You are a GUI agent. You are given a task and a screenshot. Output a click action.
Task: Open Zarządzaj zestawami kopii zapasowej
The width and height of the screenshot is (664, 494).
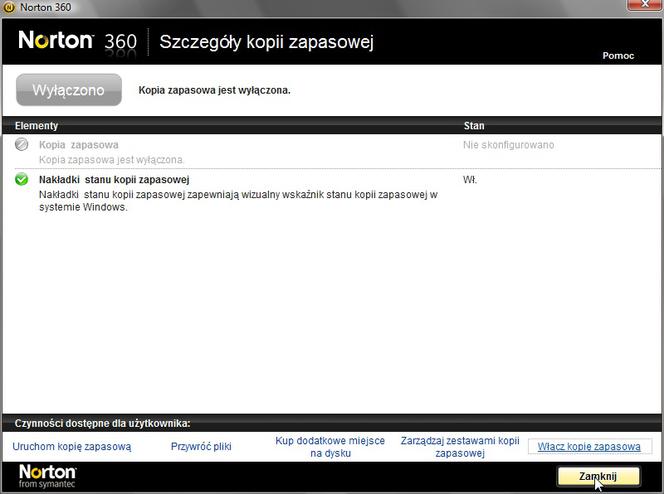pos(460,447)
